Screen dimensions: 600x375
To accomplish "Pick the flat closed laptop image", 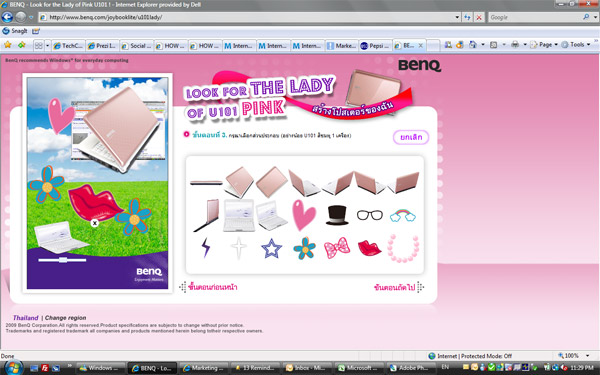I will click(x=206, y=183).
